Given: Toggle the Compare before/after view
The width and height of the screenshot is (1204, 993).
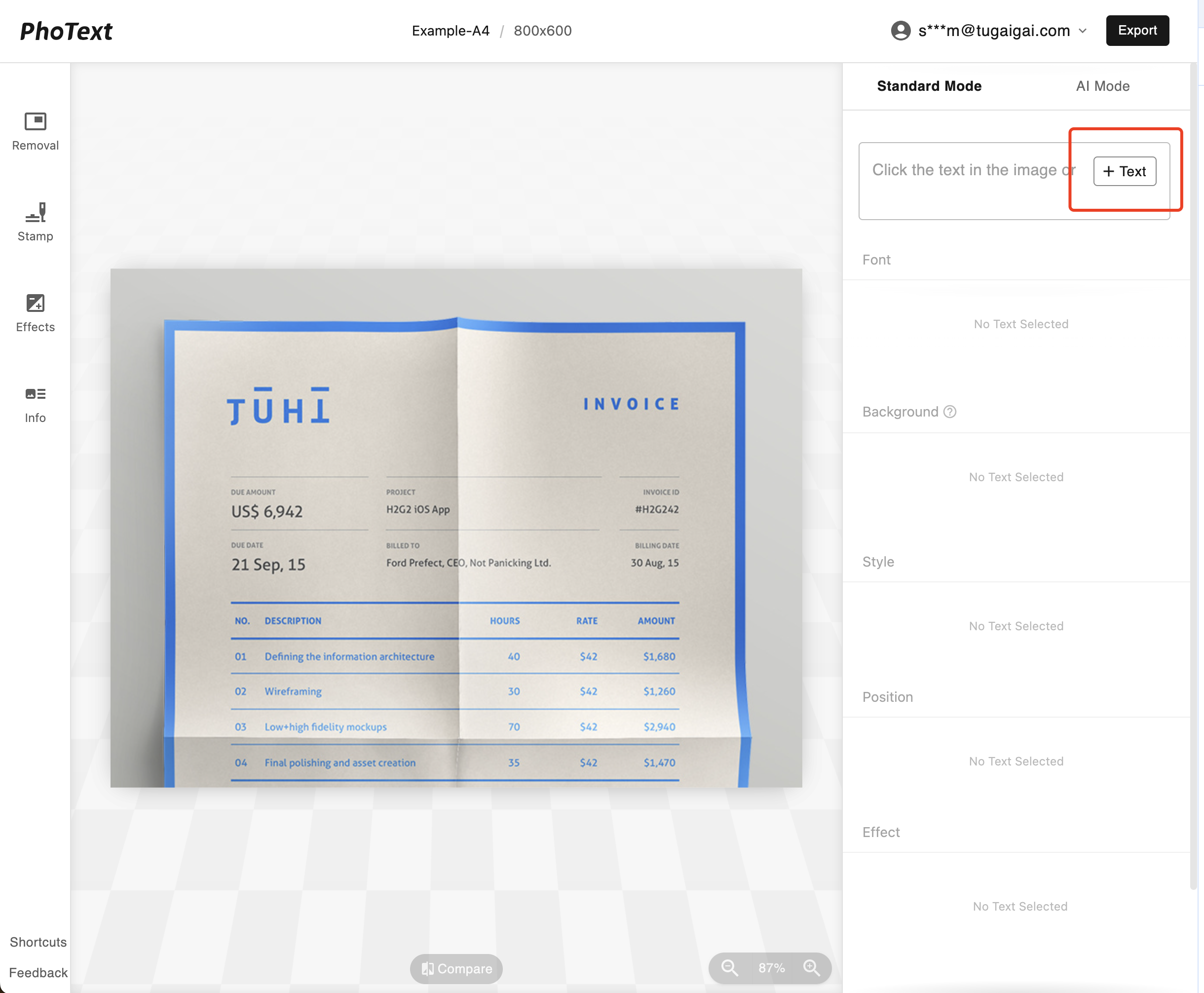Looking at the screenshot, I should pos(456,968).
